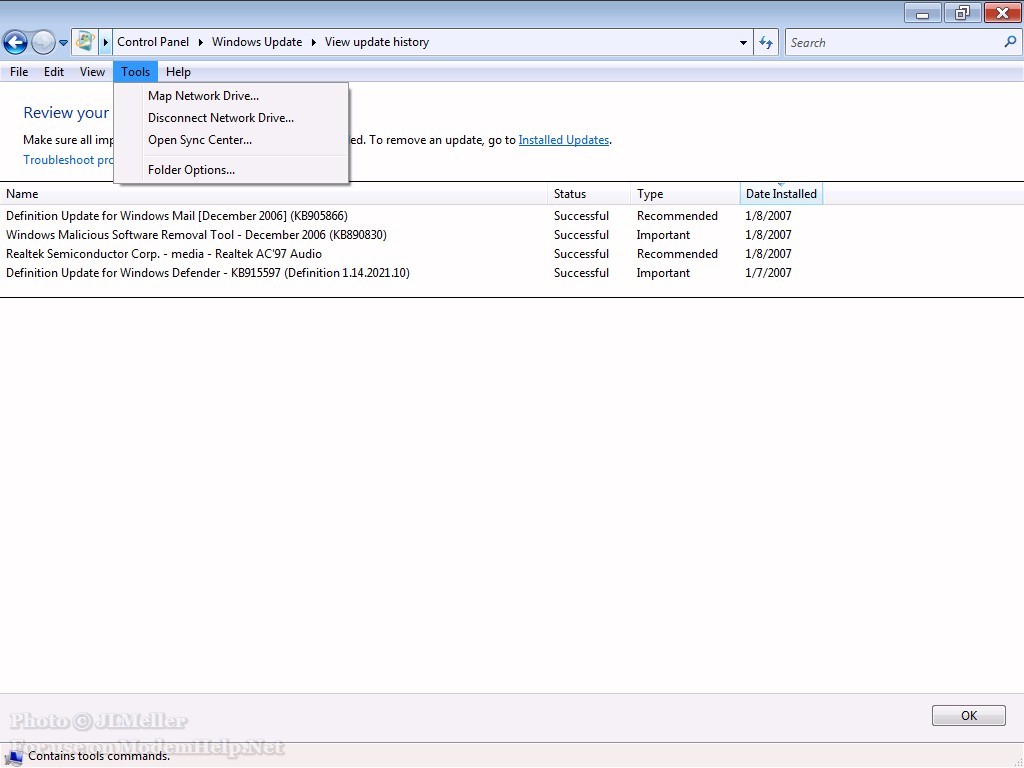Image resolution: width=1024 pixels, height=768 pixels.
Task: Sort by the Date Installed column header
Action: tap(781, 194)
